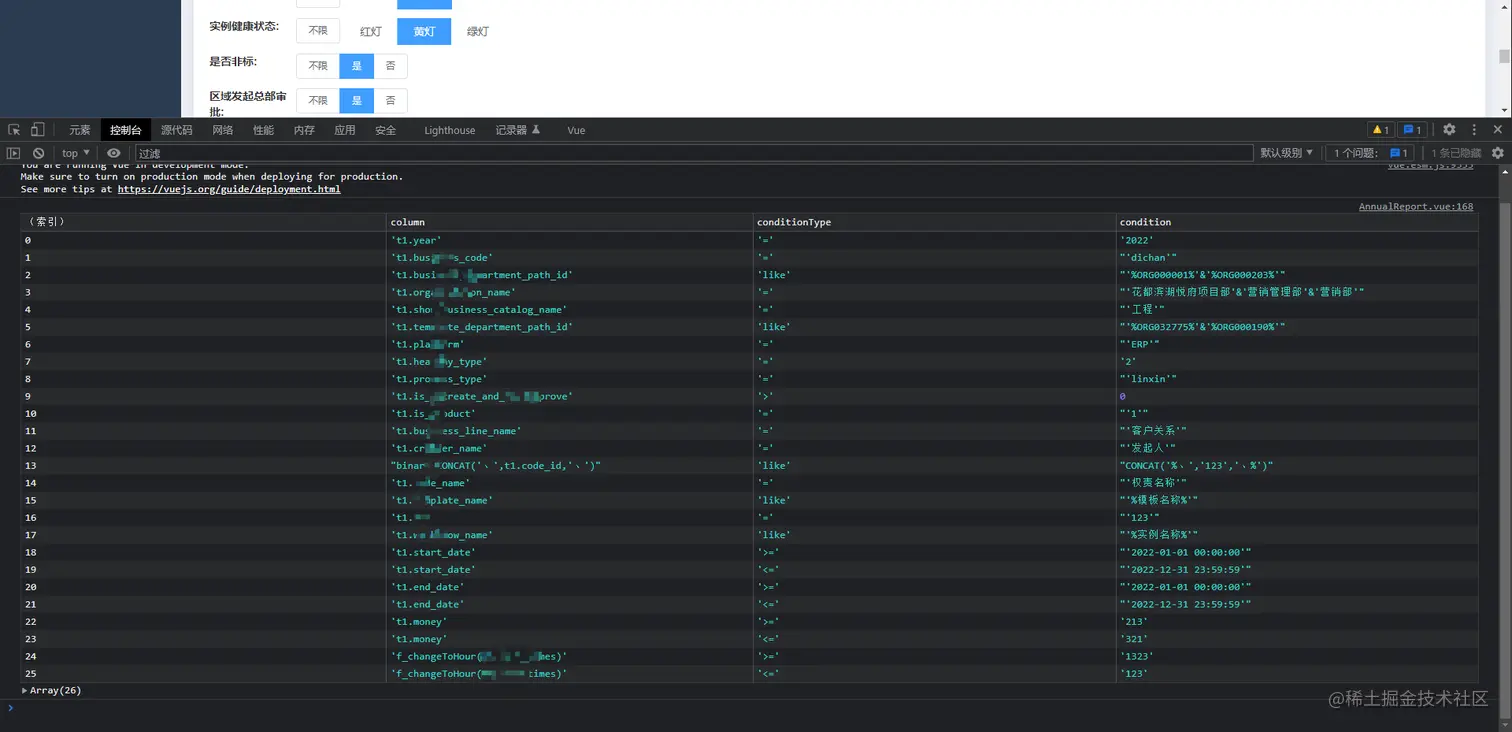Switch to the 网络 tab
The width and height of the screenshot is (1512, 732).
tap(223, 130)
